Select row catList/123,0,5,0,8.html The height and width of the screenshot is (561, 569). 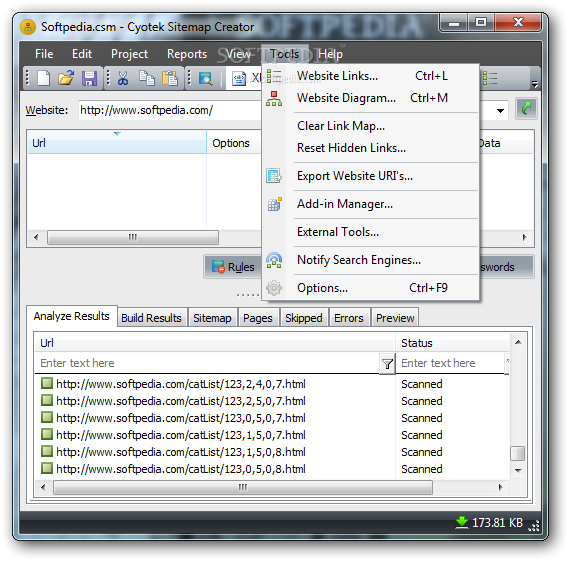(x=272, y=469)
